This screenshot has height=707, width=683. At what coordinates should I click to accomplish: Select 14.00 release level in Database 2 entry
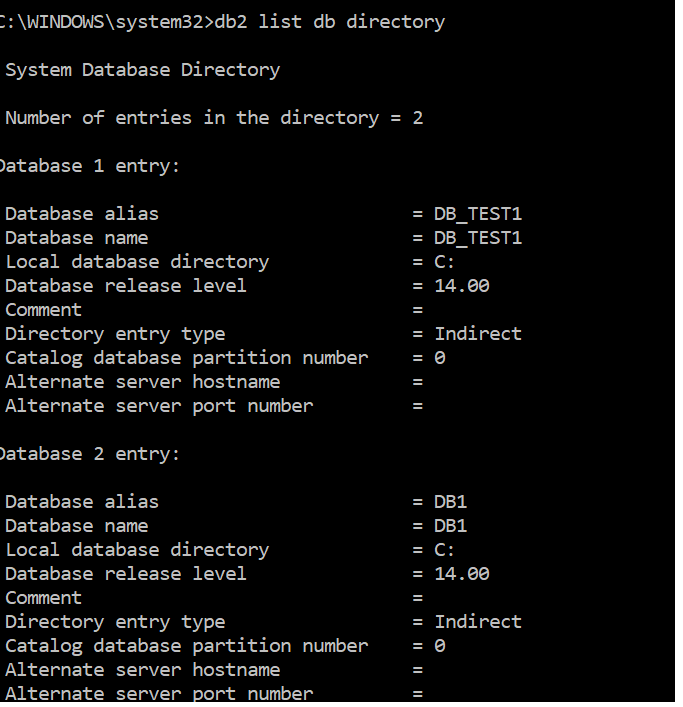click(462, 574)
